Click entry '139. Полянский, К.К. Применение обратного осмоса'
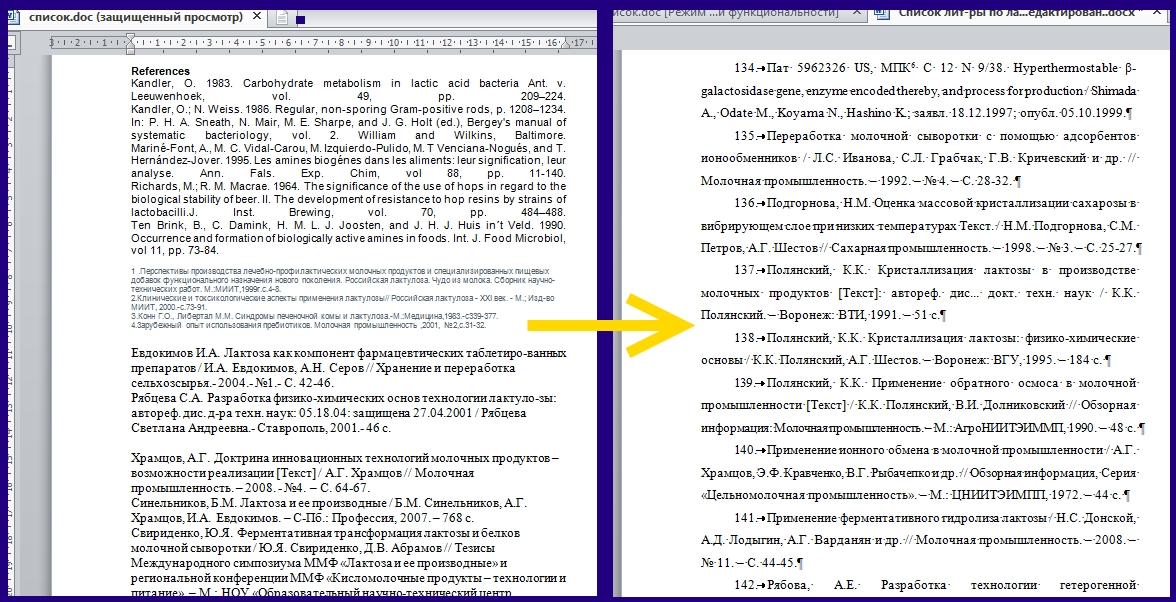Image resolution: width=1176 pixels, height=602 pixels. 935,383
